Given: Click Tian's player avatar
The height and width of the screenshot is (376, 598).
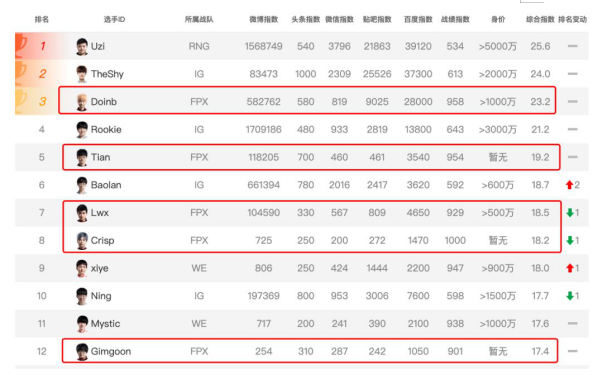Looking at the screenshot, I should [x=82, y=157].
